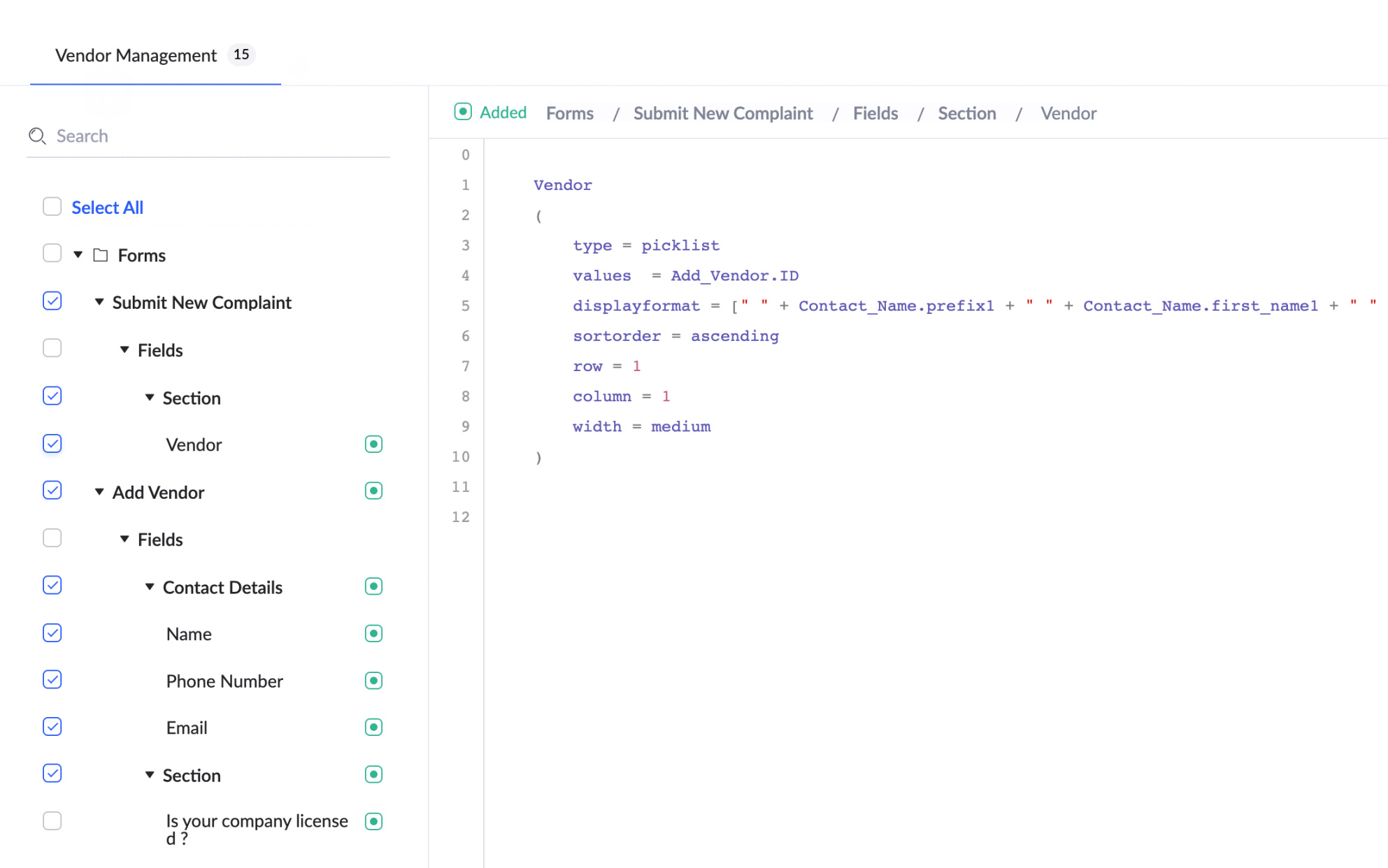The width and height of the screenshot is (1388, 868).
Task: Collapse the Add Vendor node arrow
Action: tap(99, 492)
